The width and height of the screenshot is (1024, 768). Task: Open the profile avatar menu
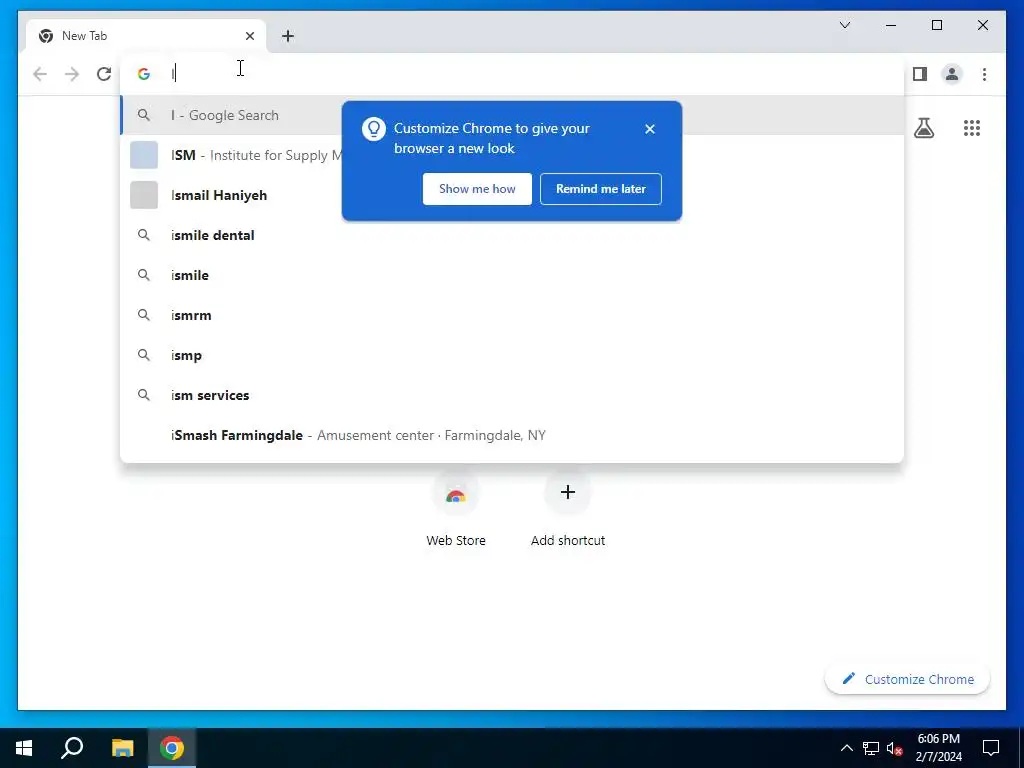pos(952,74)
